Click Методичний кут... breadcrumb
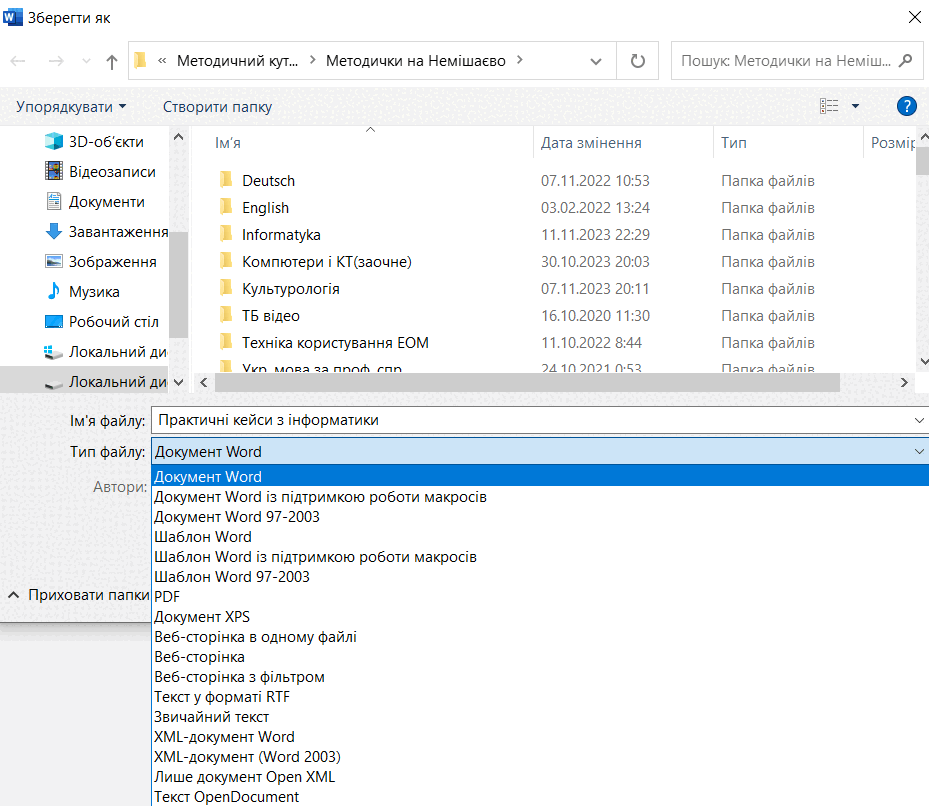Image resolution: width=929 pixels, height=806 pixels. [237, 60]
